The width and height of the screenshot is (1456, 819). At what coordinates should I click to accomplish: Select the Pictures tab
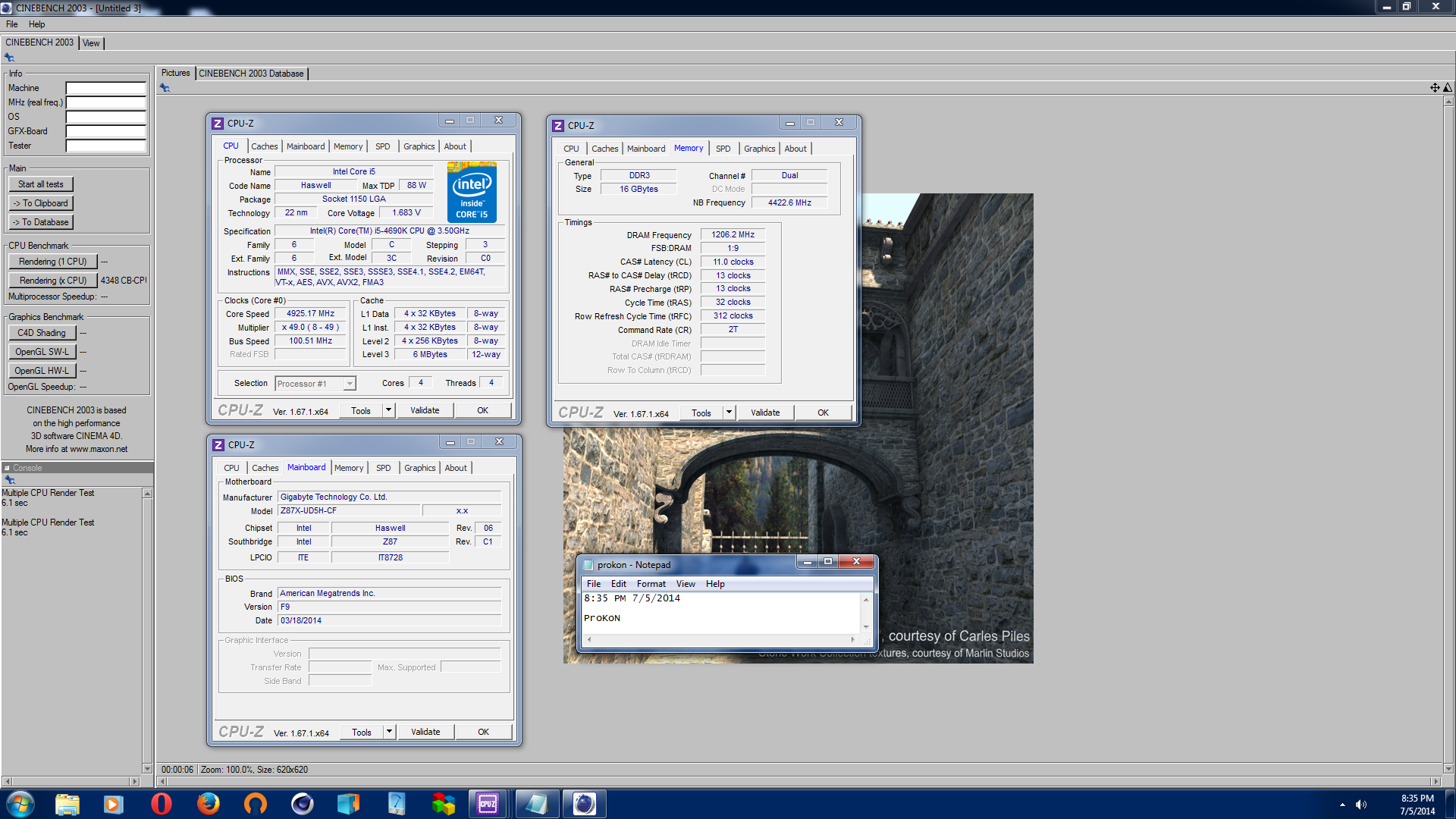point(175,73)
